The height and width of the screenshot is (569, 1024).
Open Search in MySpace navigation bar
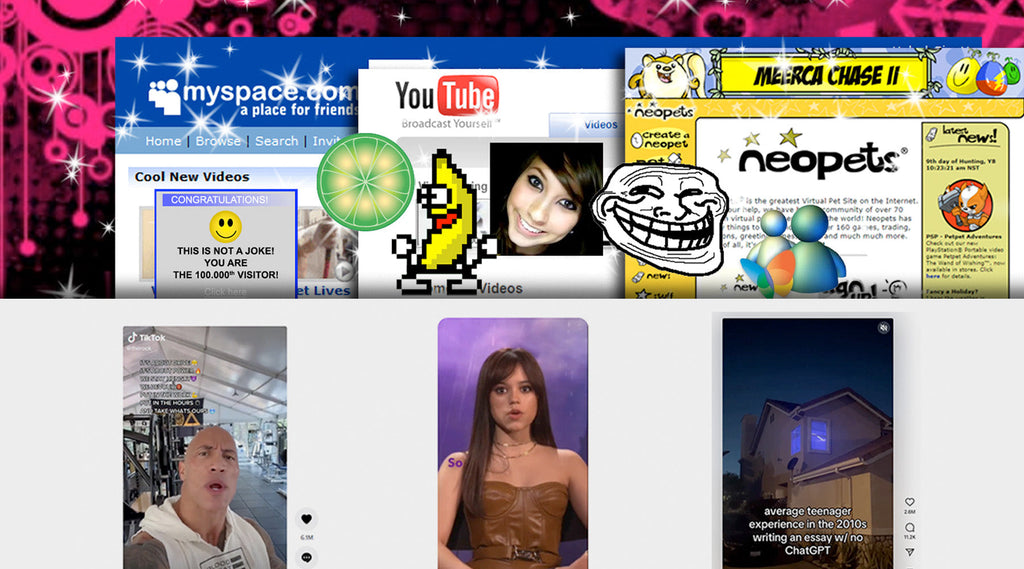[276, 141]
